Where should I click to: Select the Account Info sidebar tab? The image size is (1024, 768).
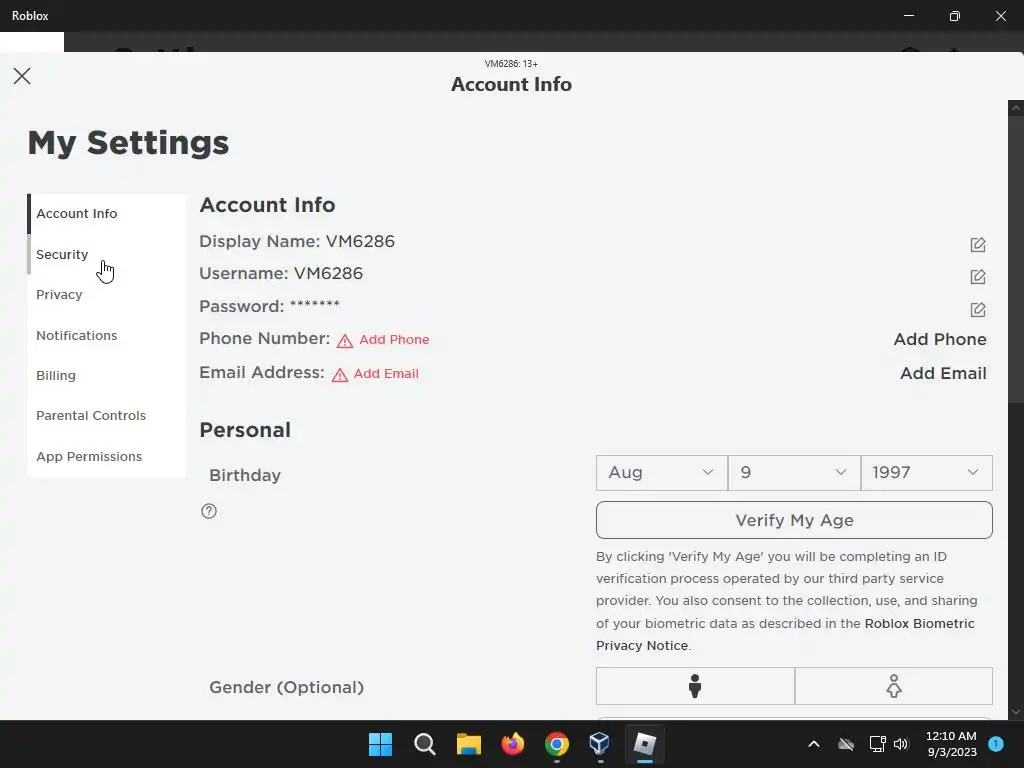[x=106, y=214]
